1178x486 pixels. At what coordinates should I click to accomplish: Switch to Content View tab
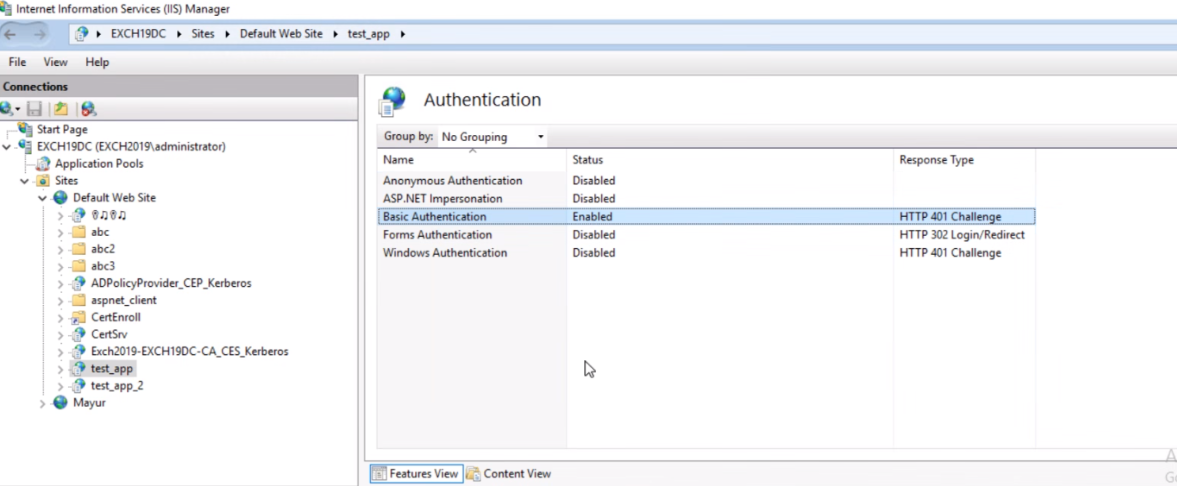[x=508, y=474]
